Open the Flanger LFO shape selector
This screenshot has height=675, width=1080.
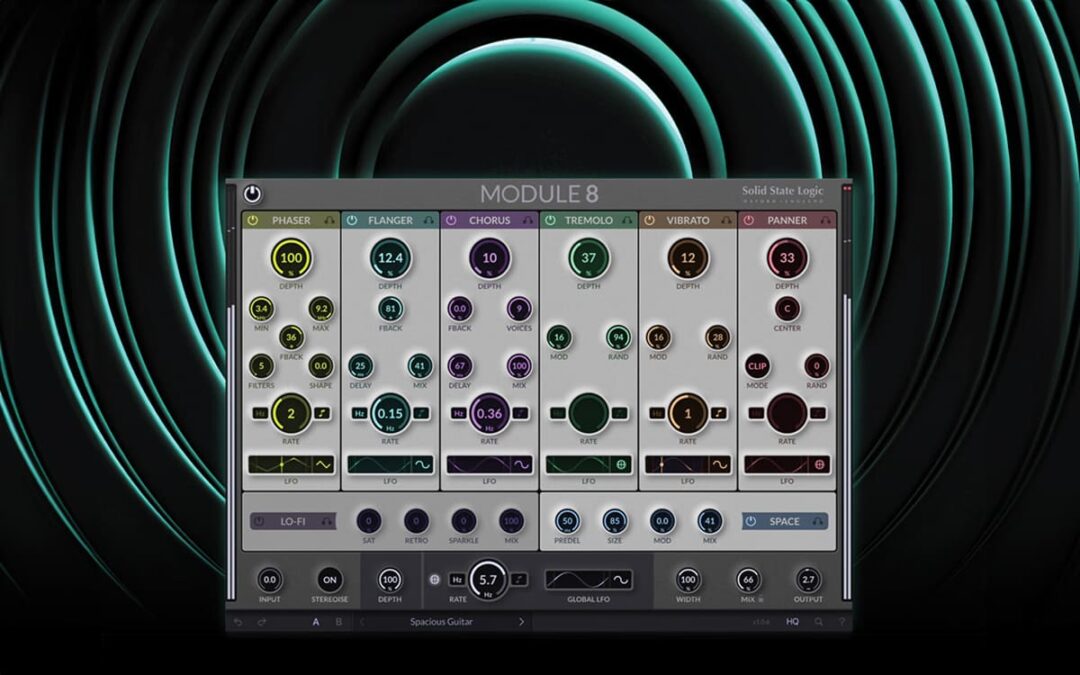point(422,465)
